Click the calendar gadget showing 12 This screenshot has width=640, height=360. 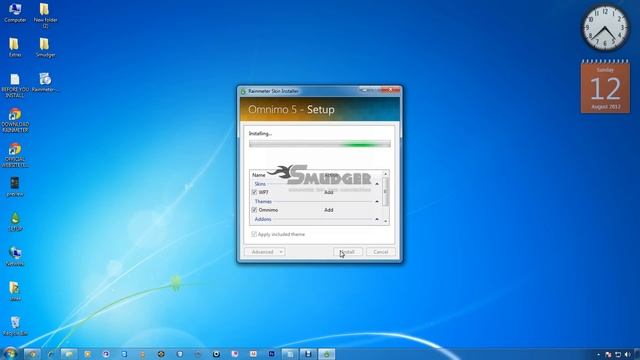[605, 87]
